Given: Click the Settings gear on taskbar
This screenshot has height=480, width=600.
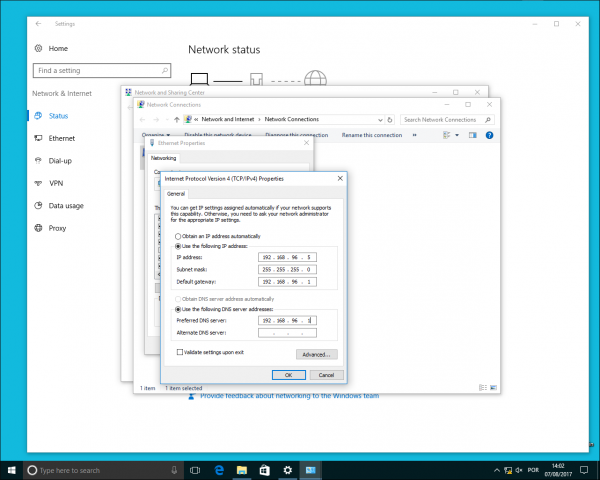Looking at the screenshot, I should (288, 470).
